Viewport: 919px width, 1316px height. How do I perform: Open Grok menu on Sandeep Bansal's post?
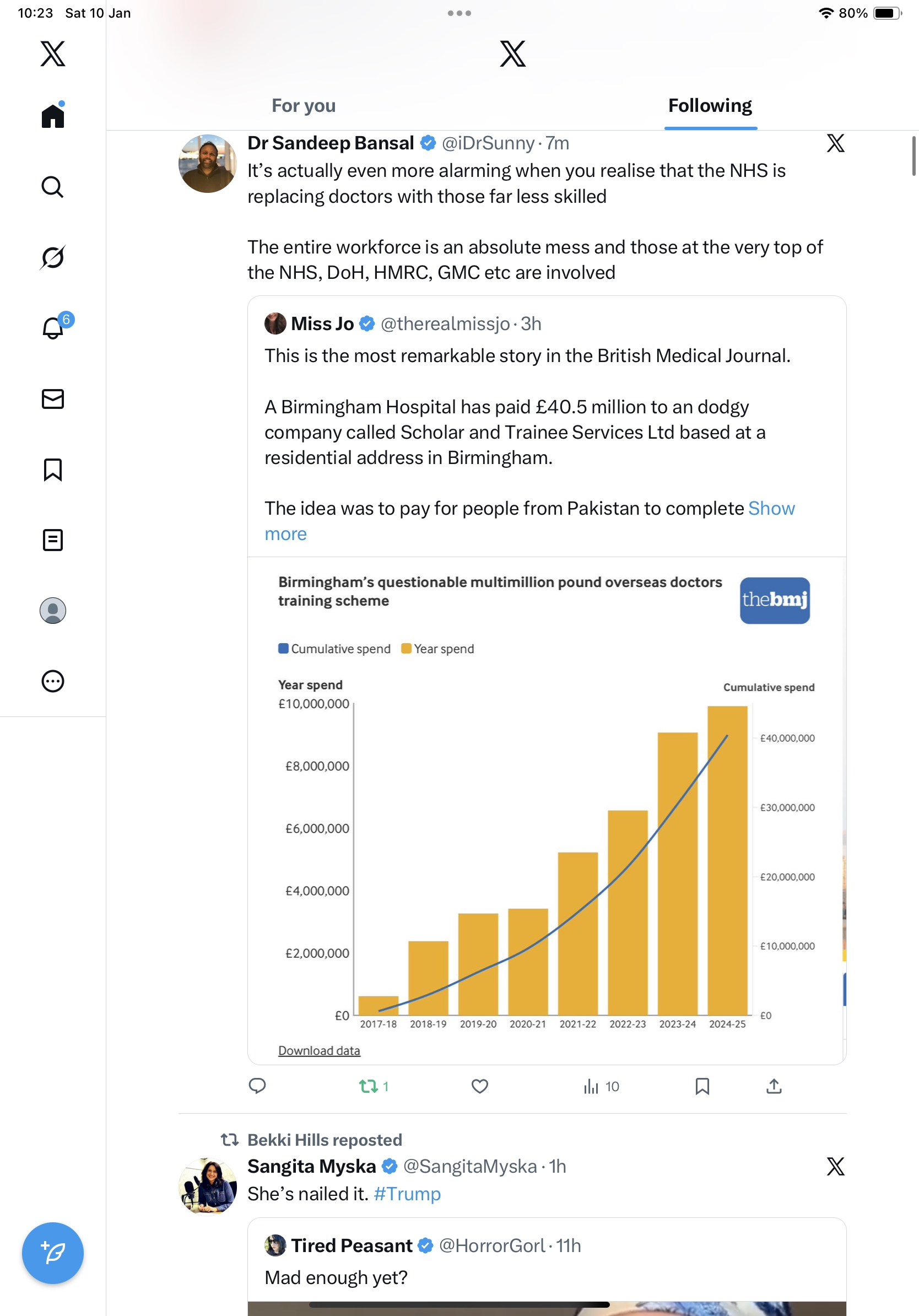click(835, 143)
